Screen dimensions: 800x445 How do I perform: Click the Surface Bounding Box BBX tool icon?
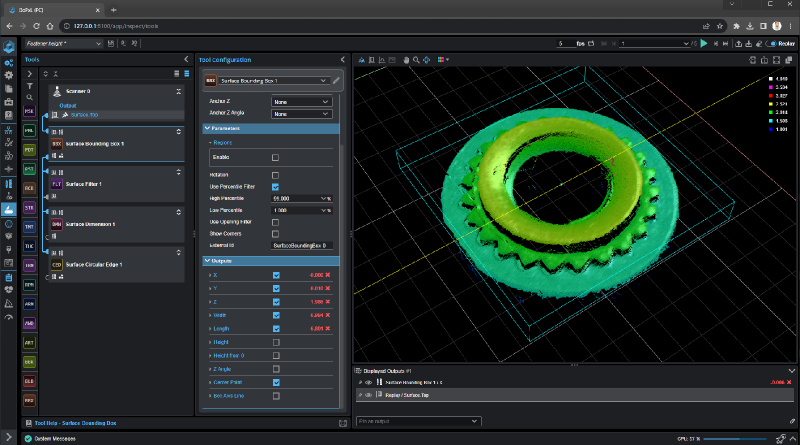pyautogui.click(x=57, y=143)
